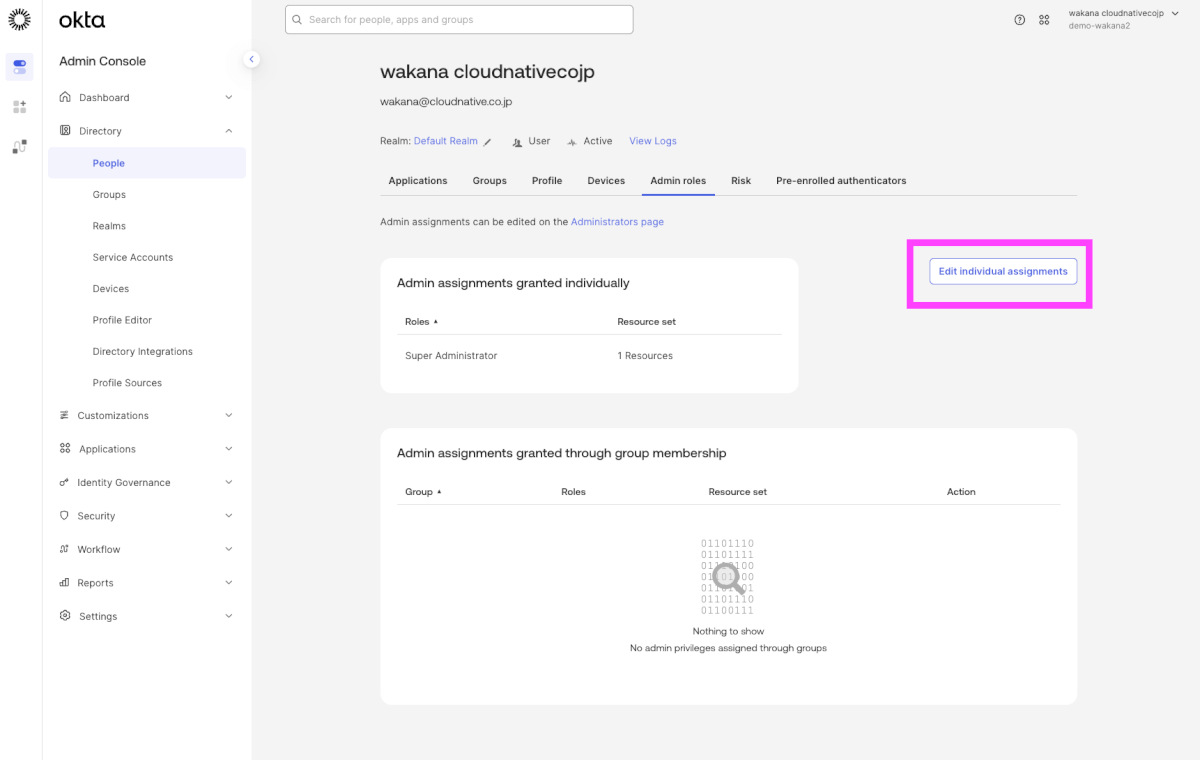Open the Administrators page link
The width and height of the screenshot is (1200, 760).
tap(617, 222)
